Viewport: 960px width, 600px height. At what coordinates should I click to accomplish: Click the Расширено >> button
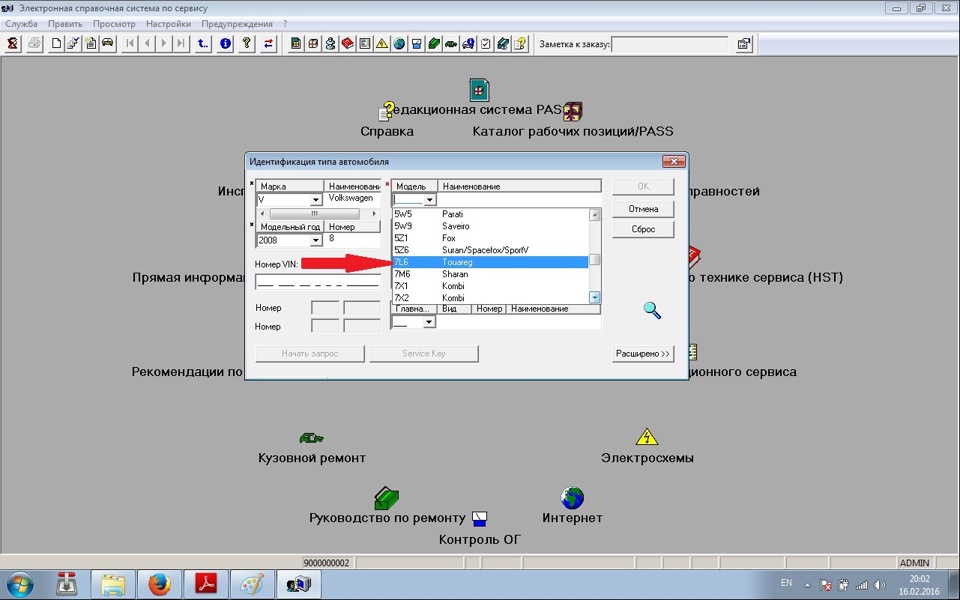(x=643, y=353)
